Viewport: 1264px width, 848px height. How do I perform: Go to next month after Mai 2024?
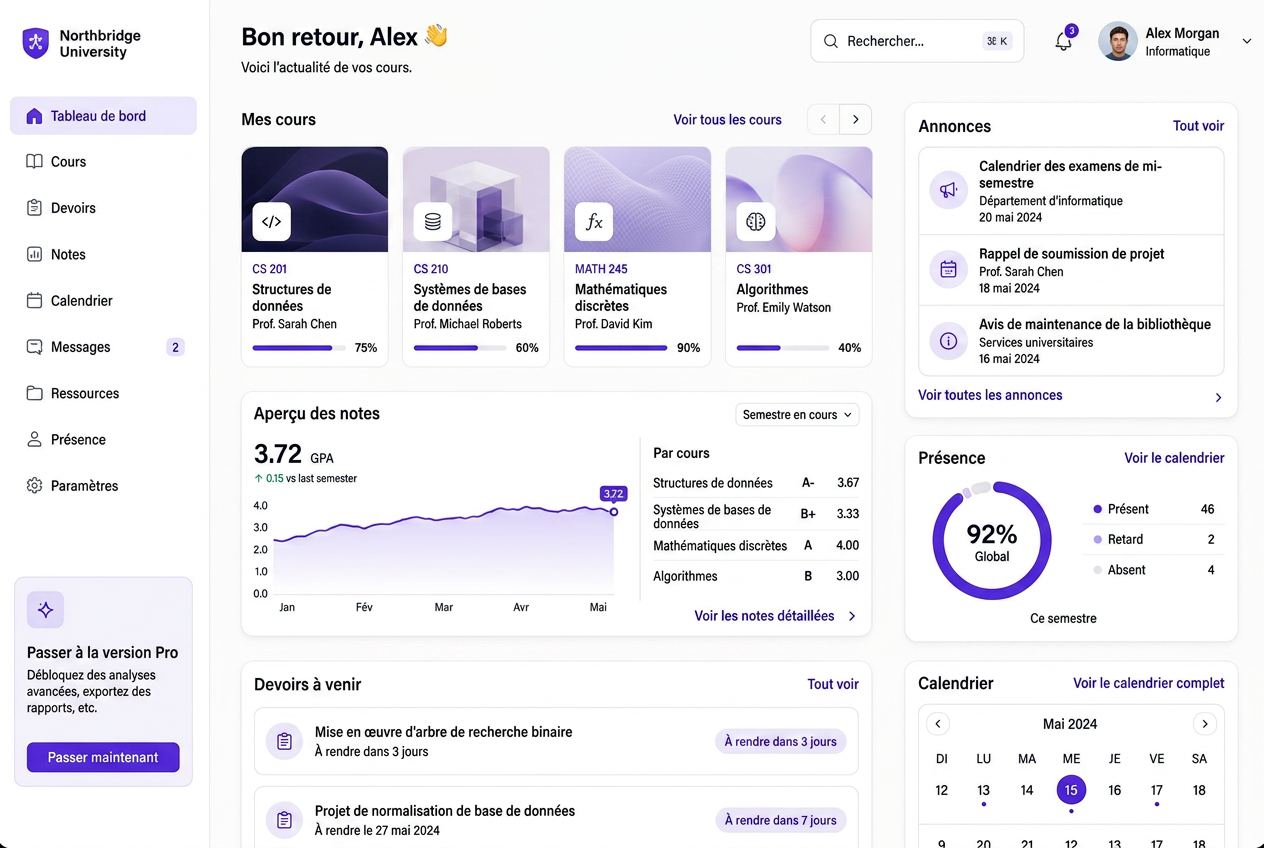coord(1205,724)
